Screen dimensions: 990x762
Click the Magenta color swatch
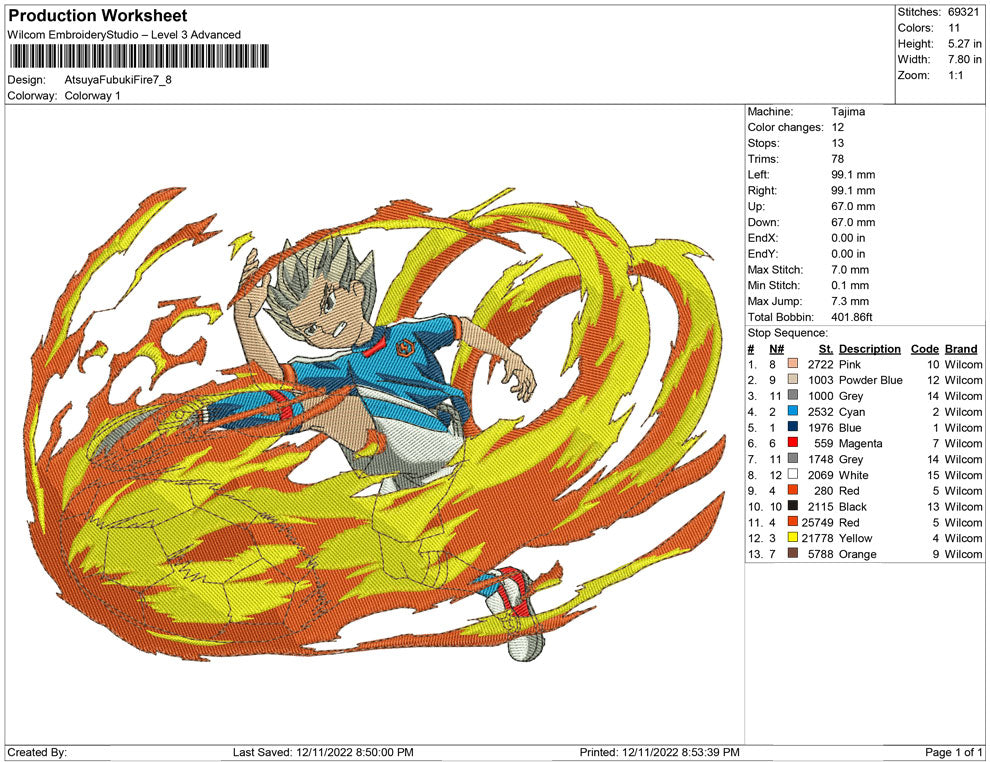792,443
